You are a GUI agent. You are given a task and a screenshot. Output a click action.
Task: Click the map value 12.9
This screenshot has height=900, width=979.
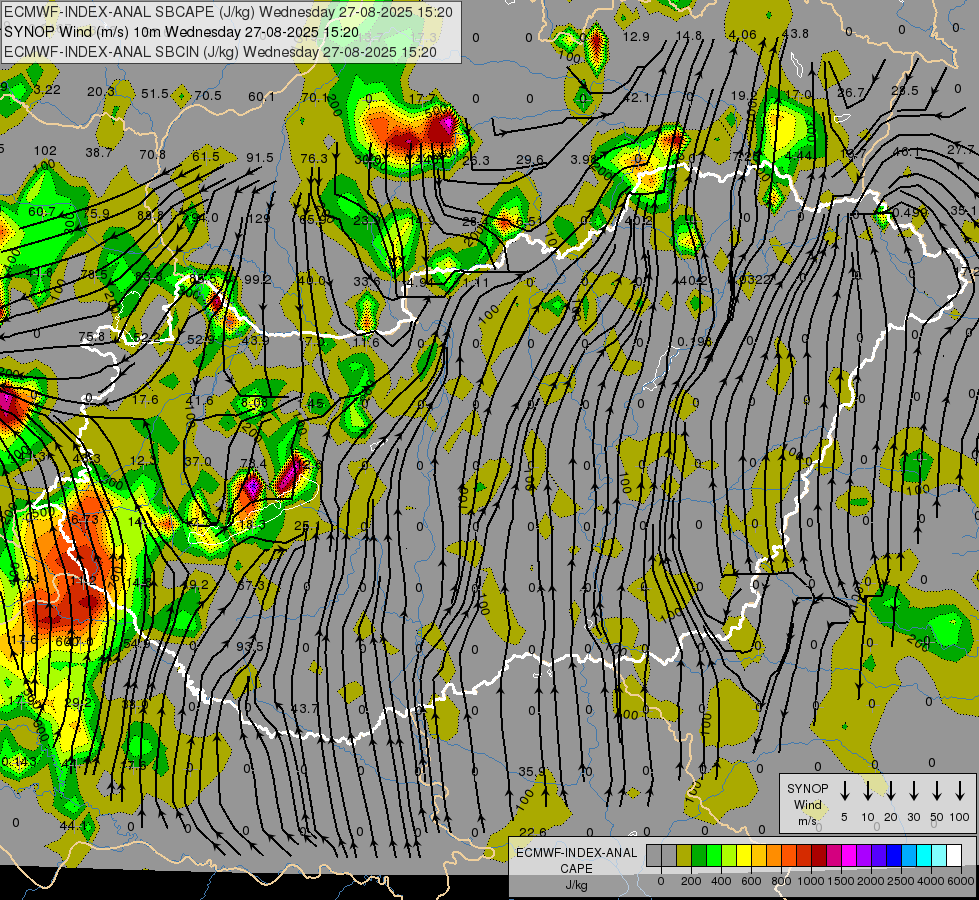[636, 37]
